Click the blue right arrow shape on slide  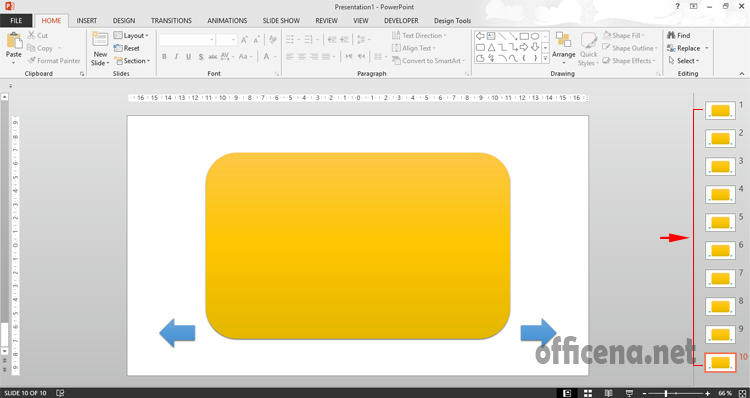pyautogui.click(x=538, y=332)
